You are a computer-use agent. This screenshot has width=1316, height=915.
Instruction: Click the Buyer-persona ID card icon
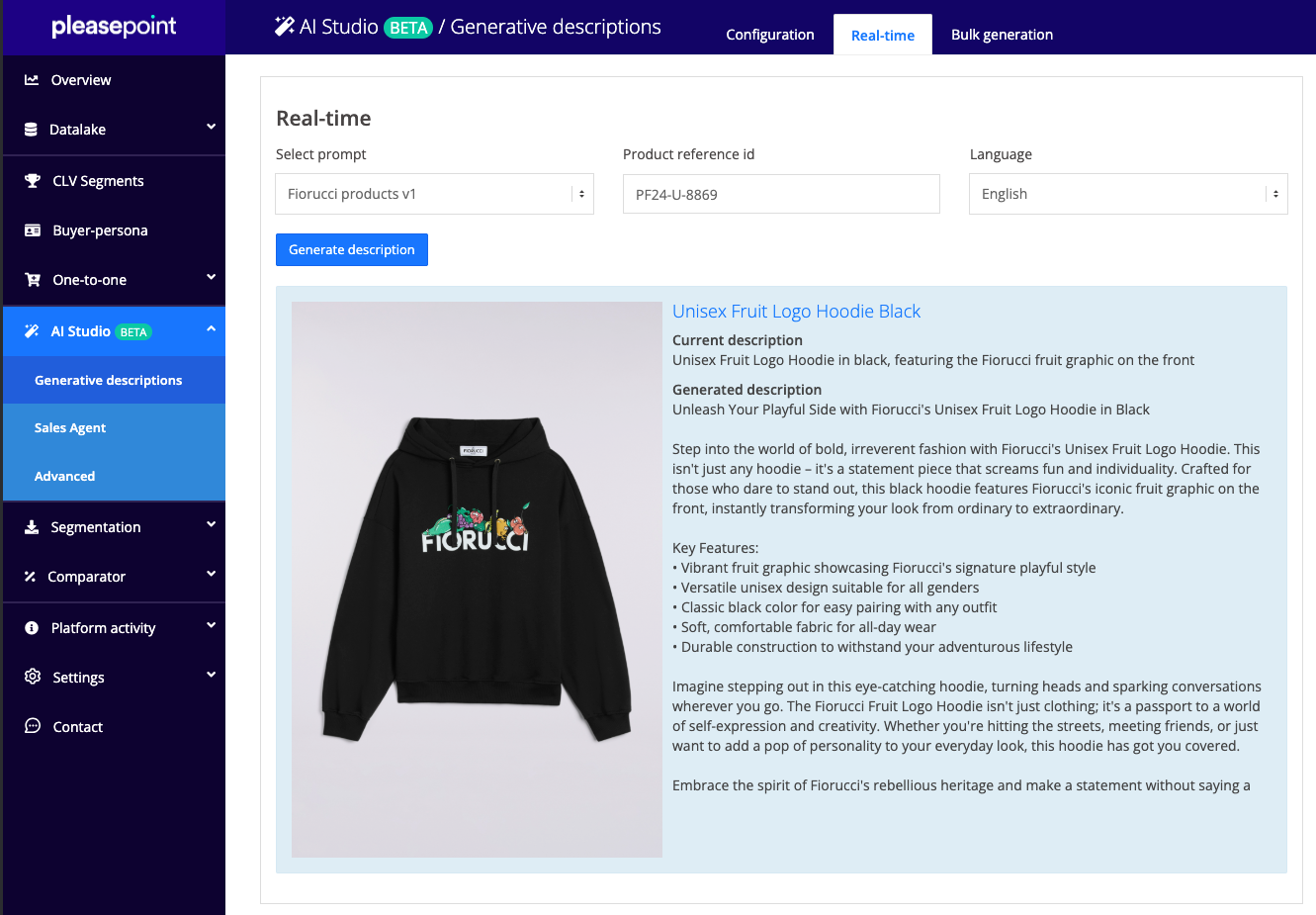click(x=33, y=230)
